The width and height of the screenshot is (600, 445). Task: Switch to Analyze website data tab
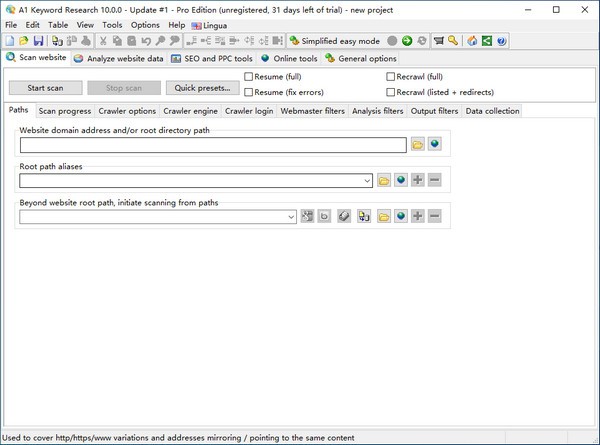click(119, 59)
